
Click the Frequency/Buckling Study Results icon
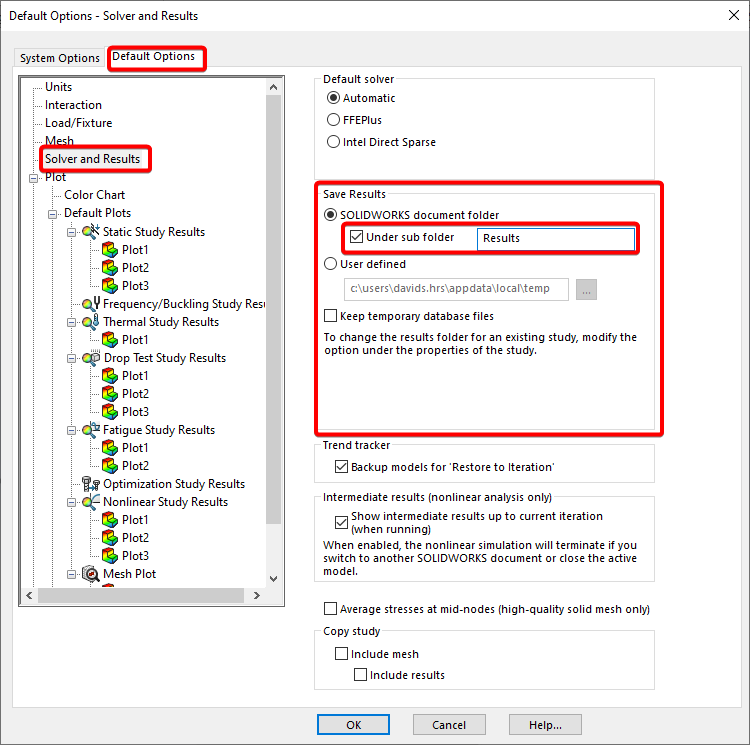click(91, 304)
